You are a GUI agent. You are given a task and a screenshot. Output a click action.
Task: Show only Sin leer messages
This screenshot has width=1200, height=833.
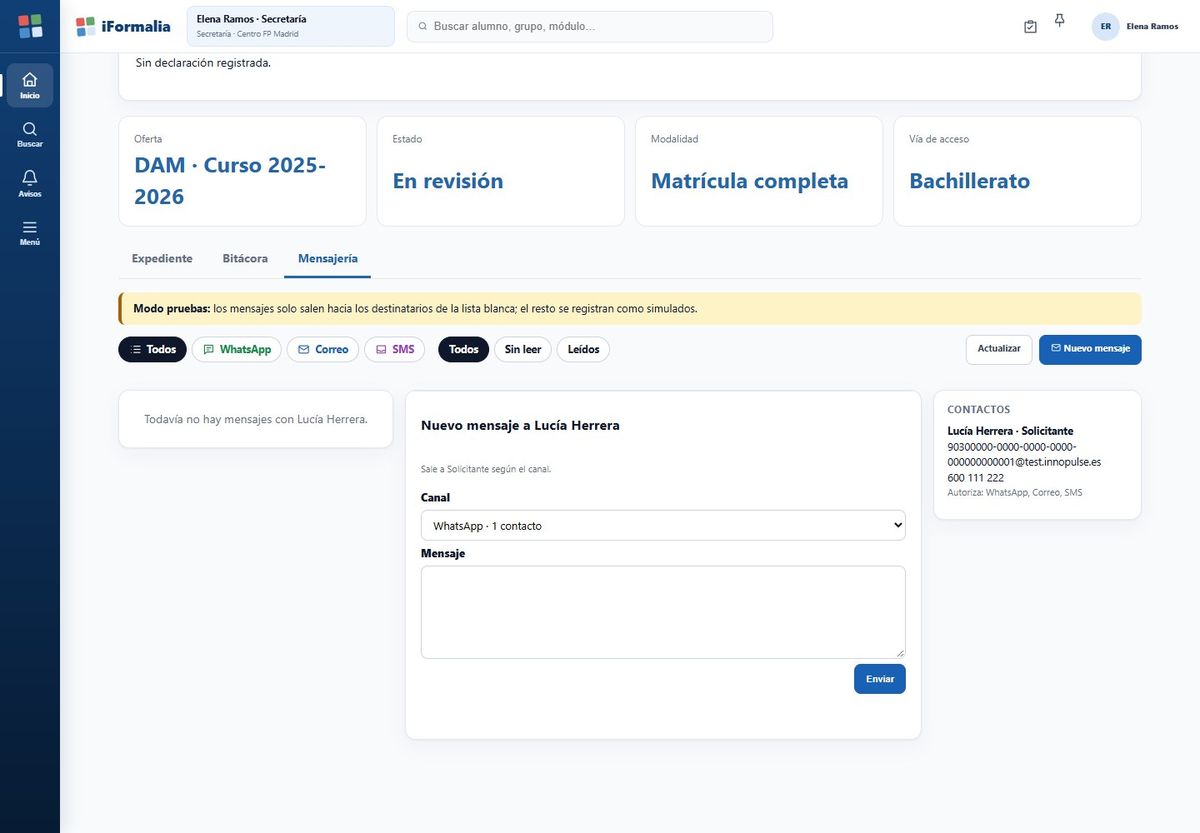pyautogui.click(x=523, y=349)
